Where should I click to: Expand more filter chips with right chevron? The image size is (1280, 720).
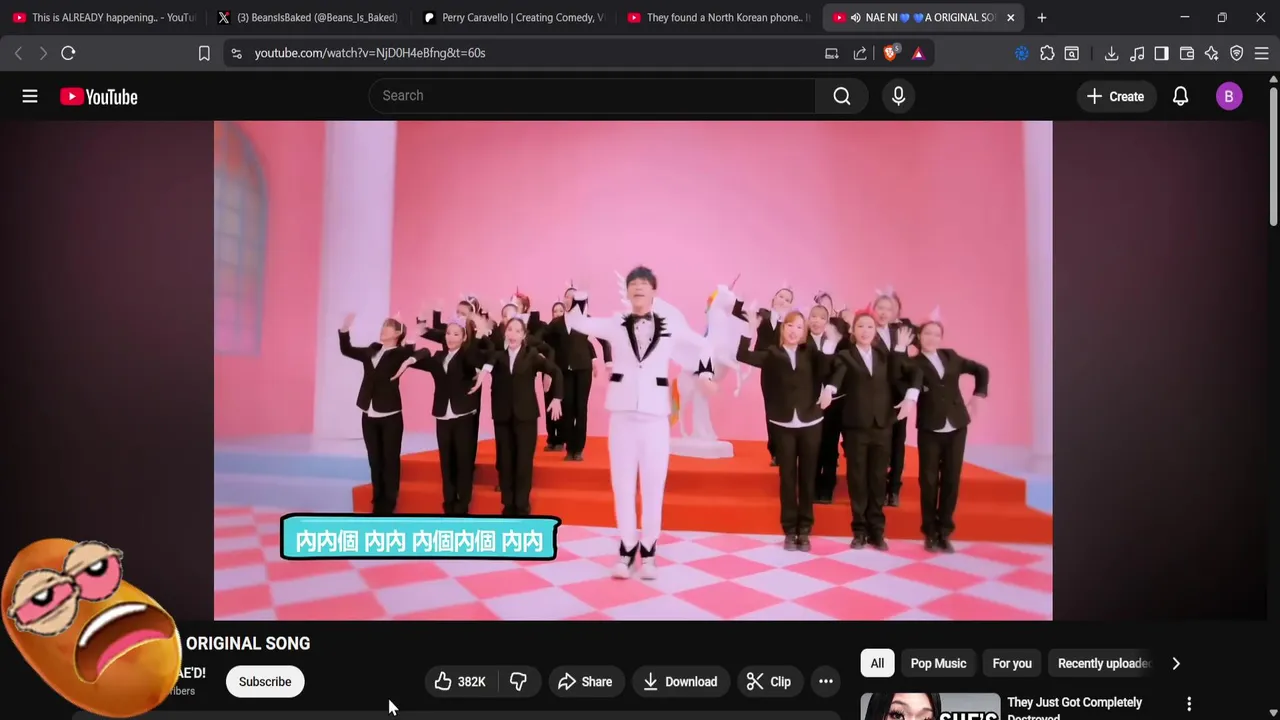[1176, 663]
